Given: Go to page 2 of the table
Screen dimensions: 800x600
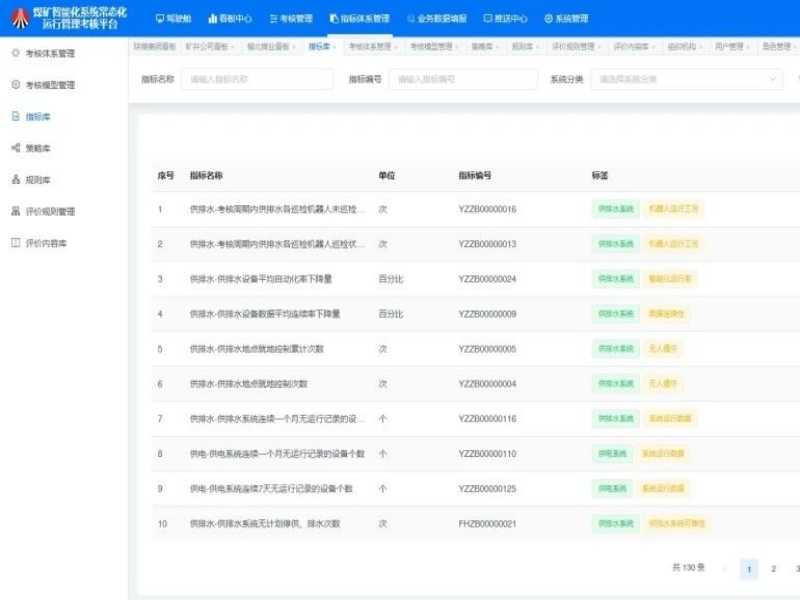Looking at the screenshot, I should pos(773,569).
